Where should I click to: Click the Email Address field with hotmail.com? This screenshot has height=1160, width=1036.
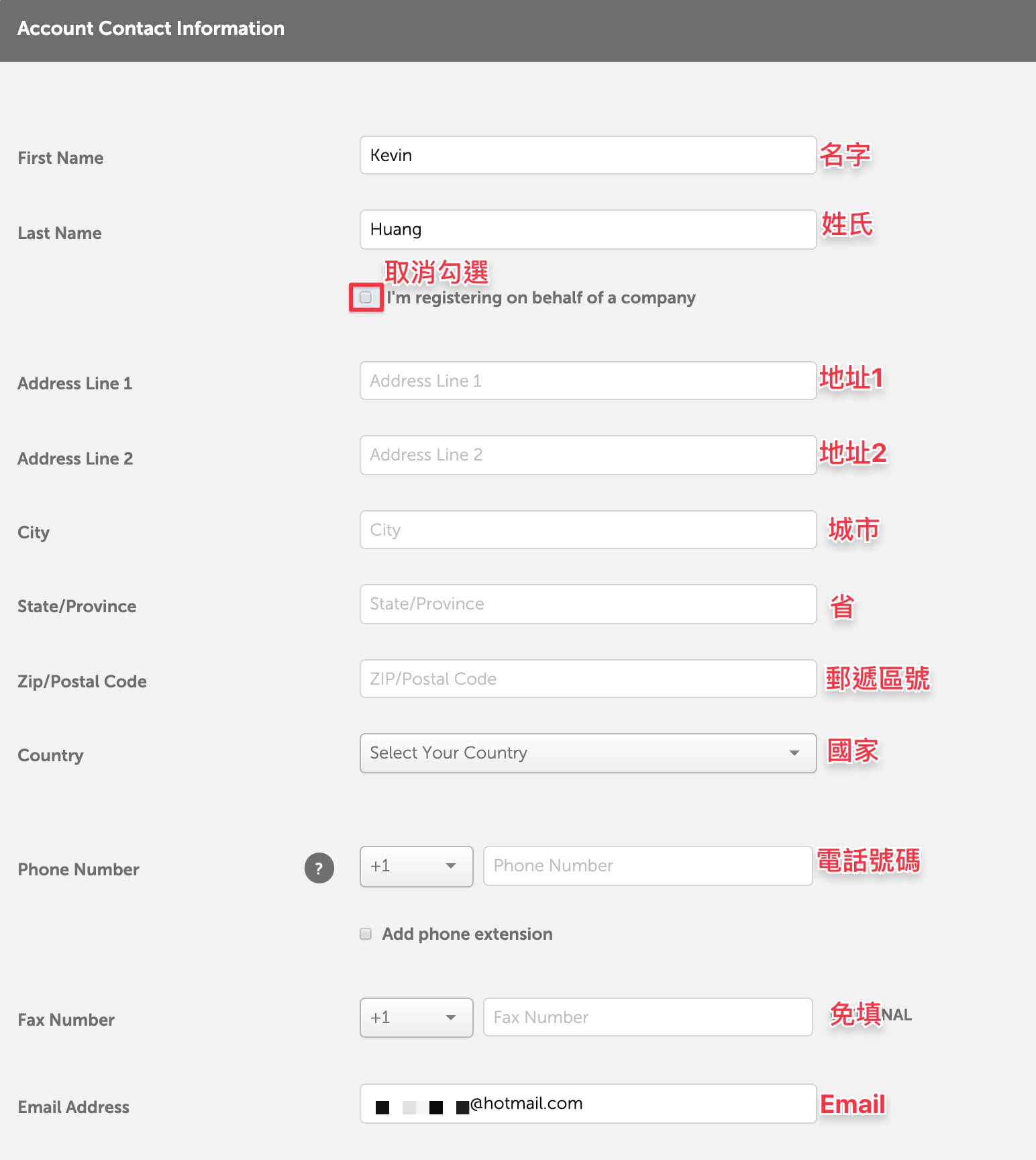(x=588, y=1104)
